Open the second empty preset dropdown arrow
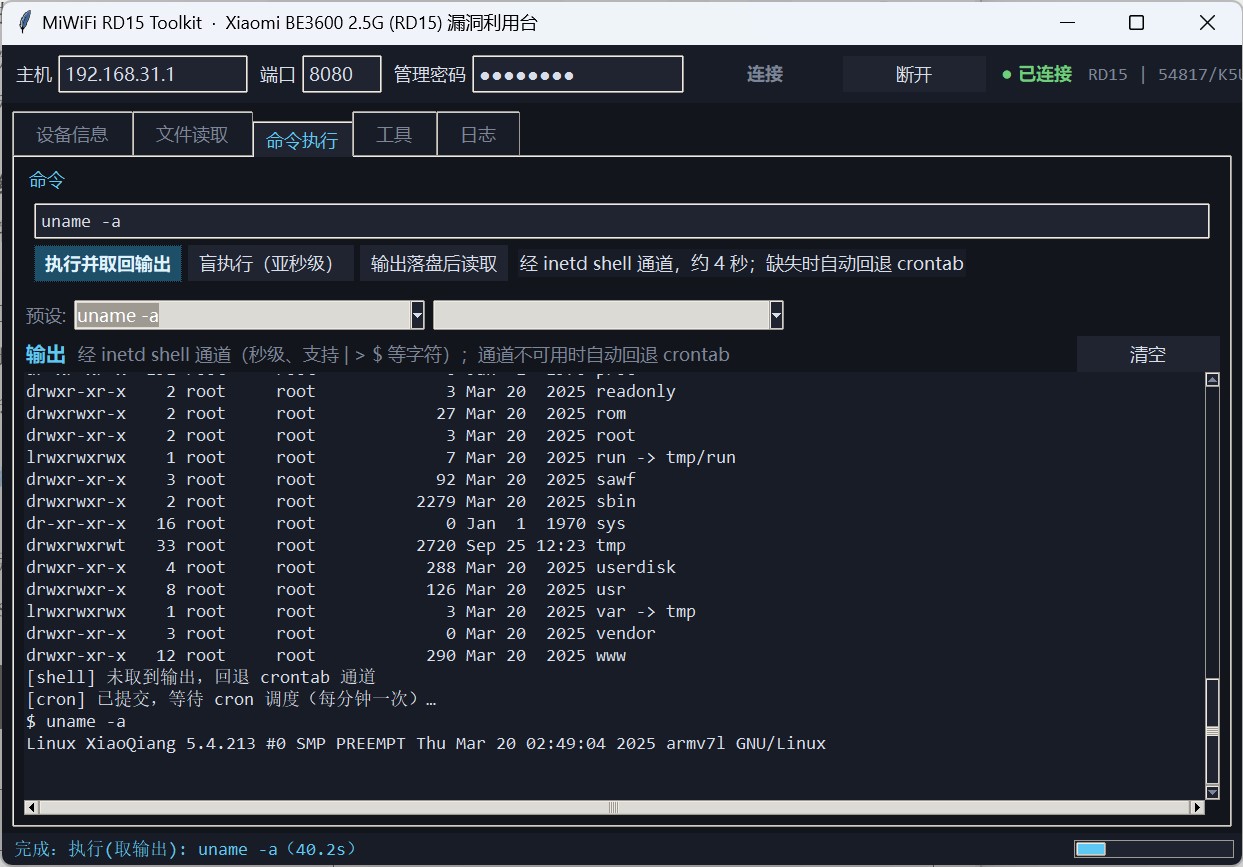 [776, 316]
